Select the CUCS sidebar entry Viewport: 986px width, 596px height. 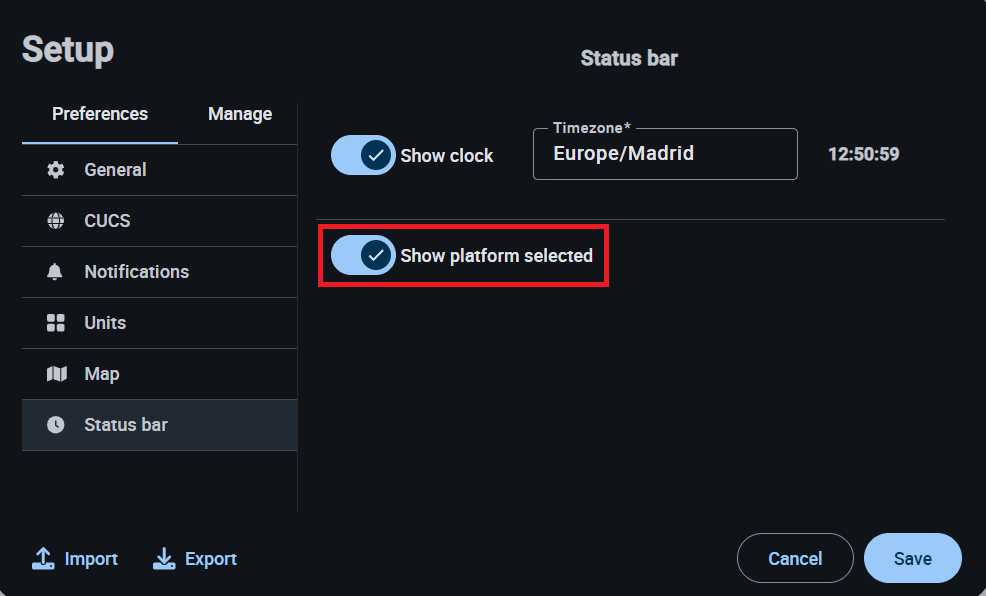[107, 221]
